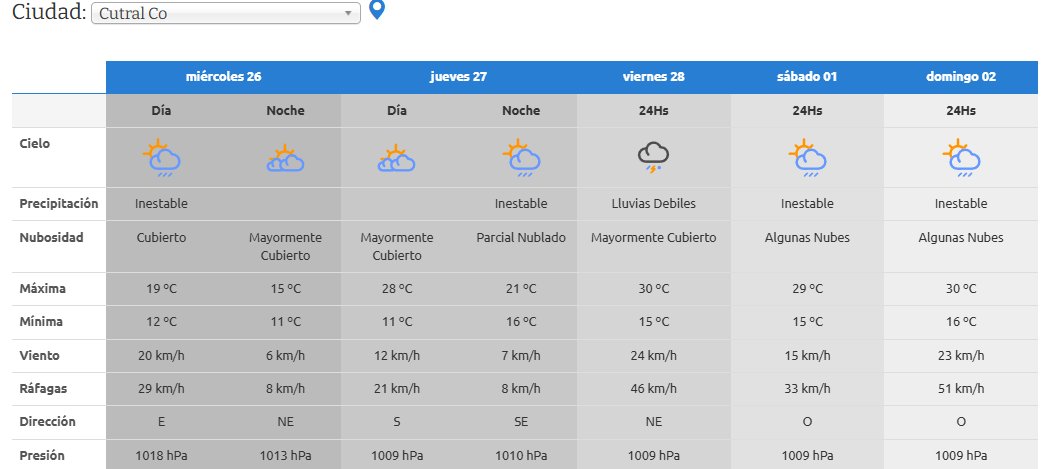1041x469 pixels.
Task: Click 'Inestable' precipitation under jueves Noche
Action: click(x=521, y=204)
